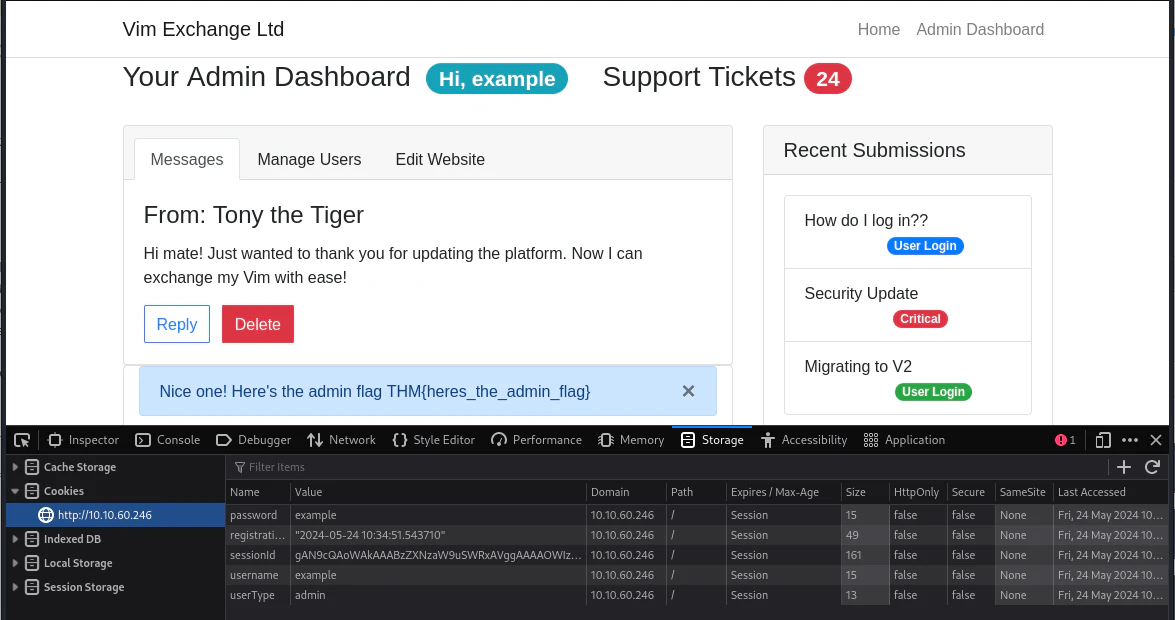Click the red error count indicator
This screenshot has height=620, width=1175.
coord(1065,440)
